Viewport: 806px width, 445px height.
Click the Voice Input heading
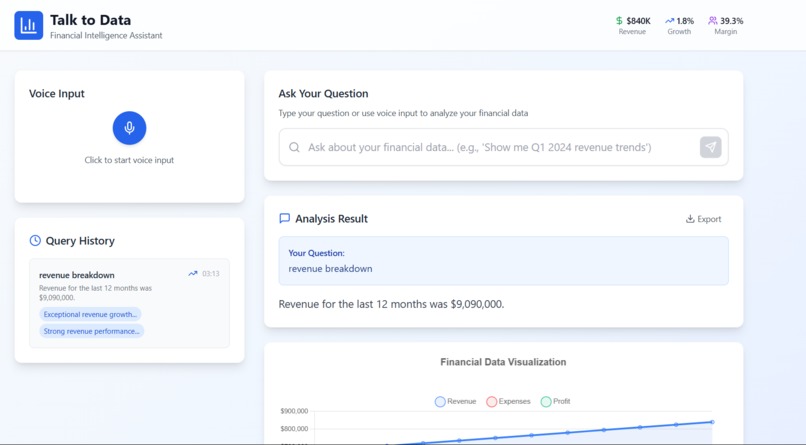(x=57, y=94)
